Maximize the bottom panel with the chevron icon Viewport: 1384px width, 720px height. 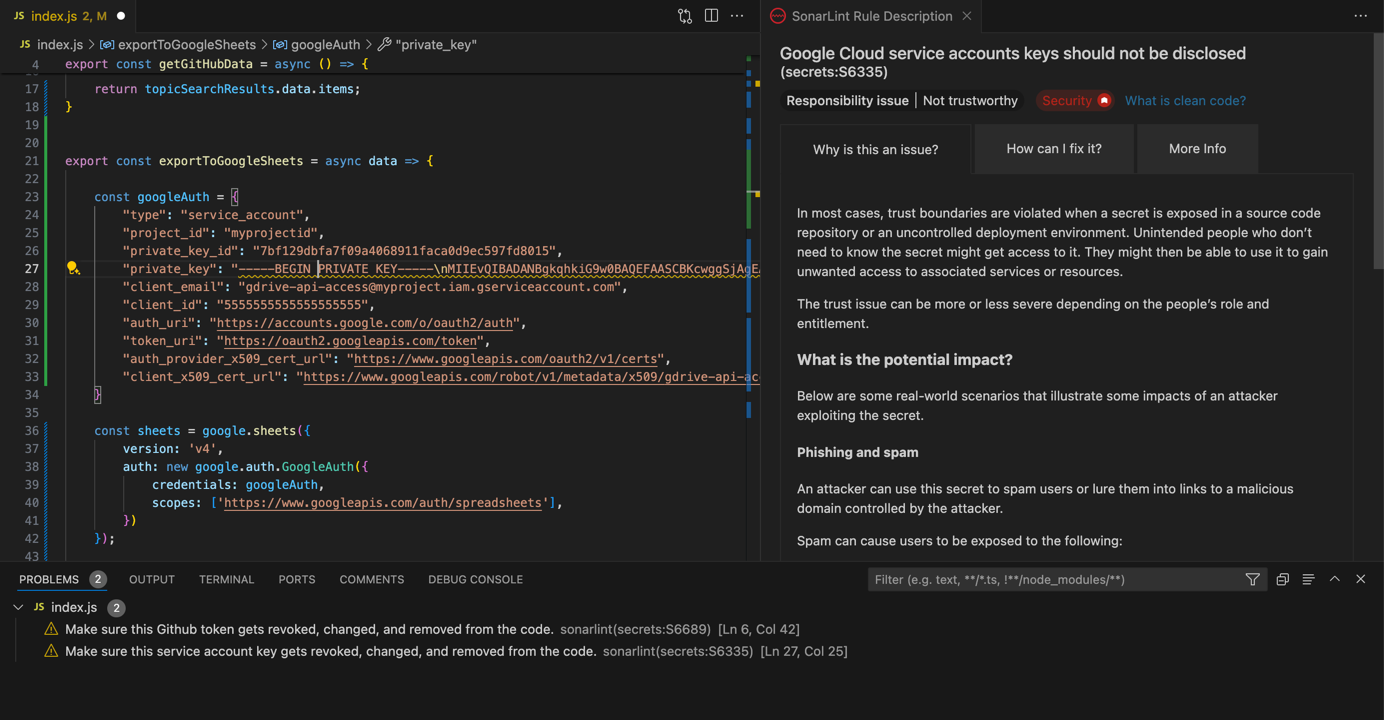coord(1334,579)
